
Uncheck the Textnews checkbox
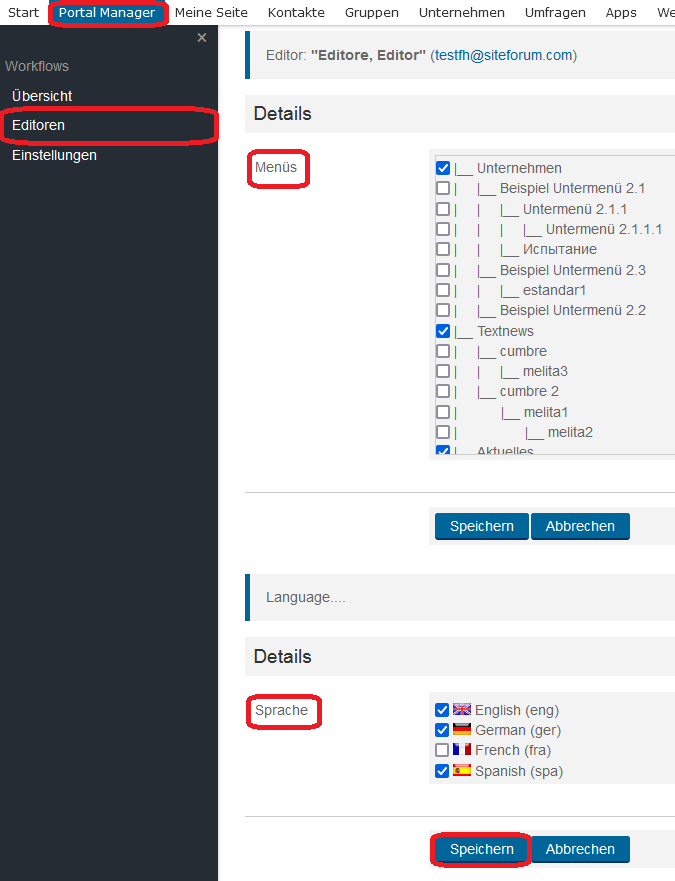pyautogui.click(x=443, y=331)
